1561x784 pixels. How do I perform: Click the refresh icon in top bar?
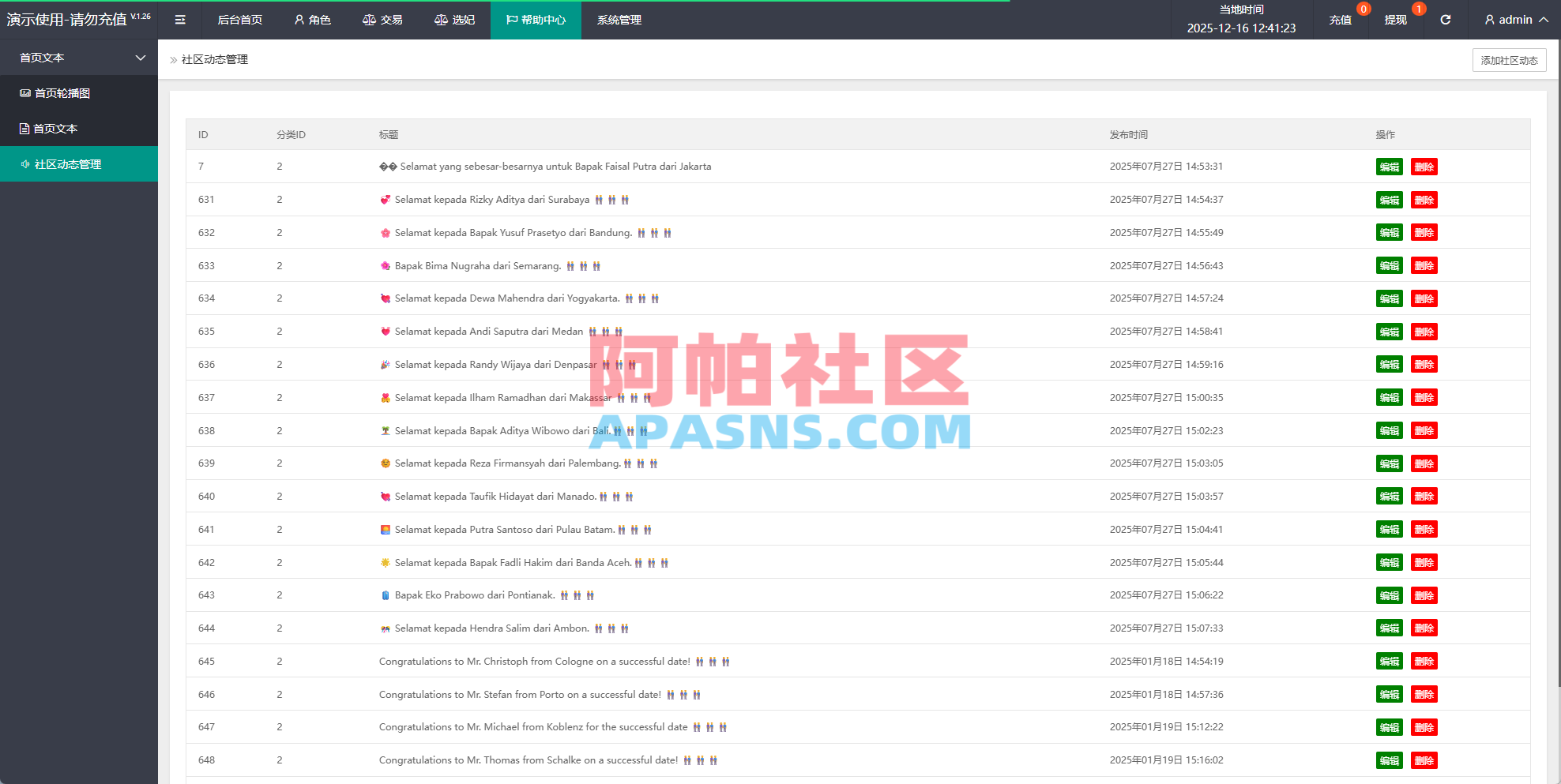[1446, 20]
